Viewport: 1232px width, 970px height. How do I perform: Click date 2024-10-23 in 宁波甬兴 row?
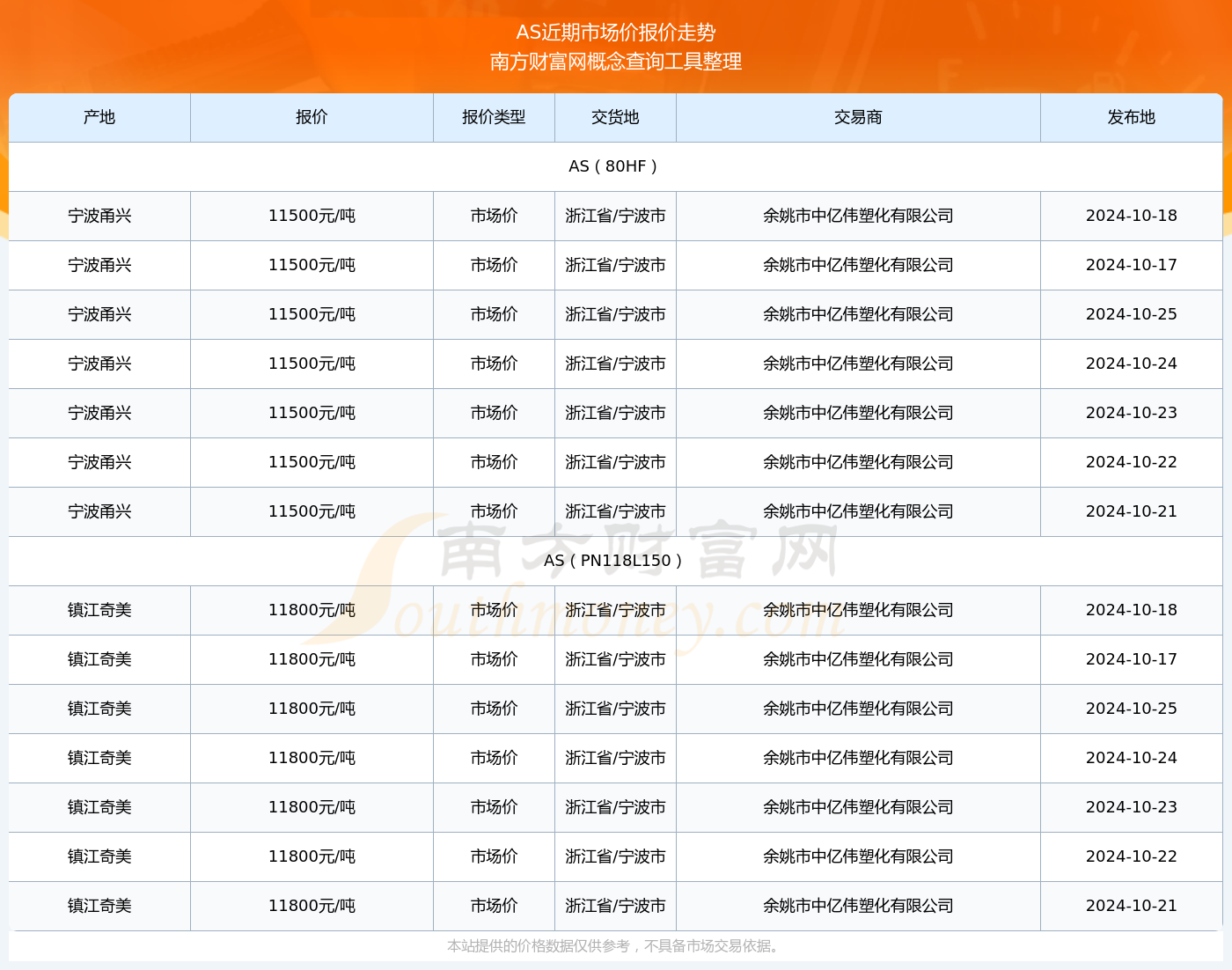point(1131,413)
